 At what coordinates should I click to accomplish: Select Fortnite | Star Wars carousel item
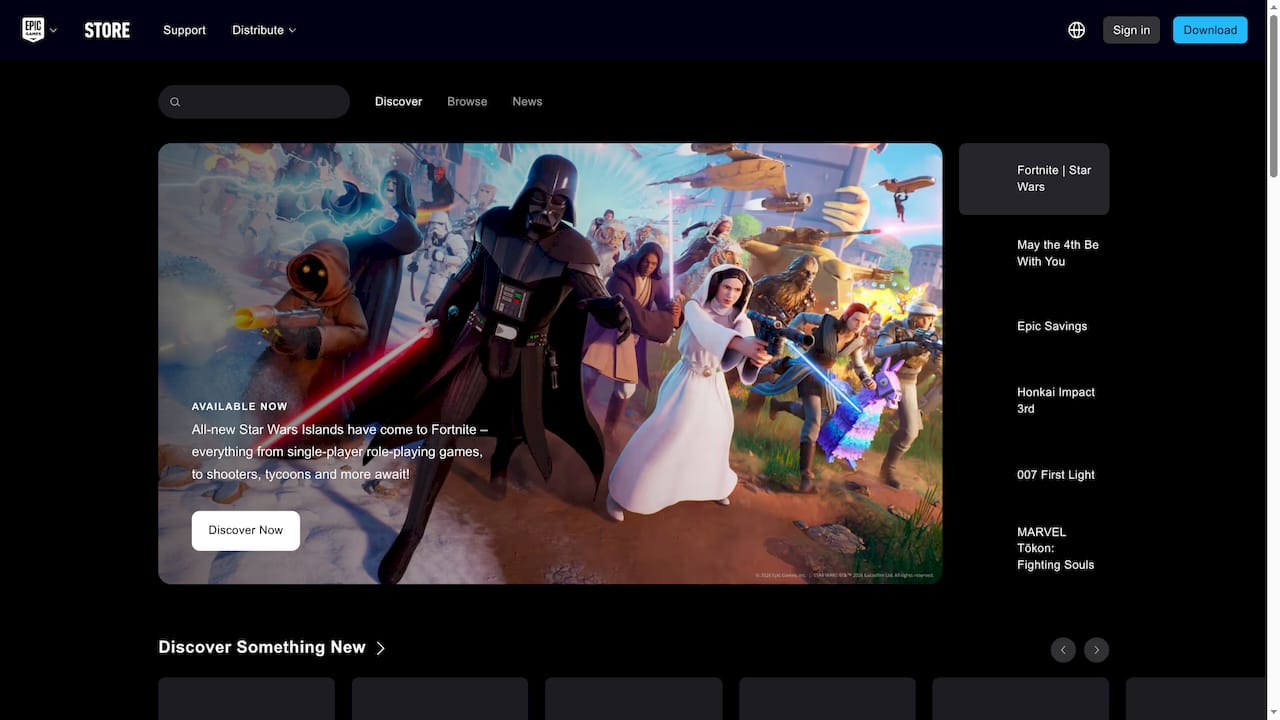pos(1034,179)
